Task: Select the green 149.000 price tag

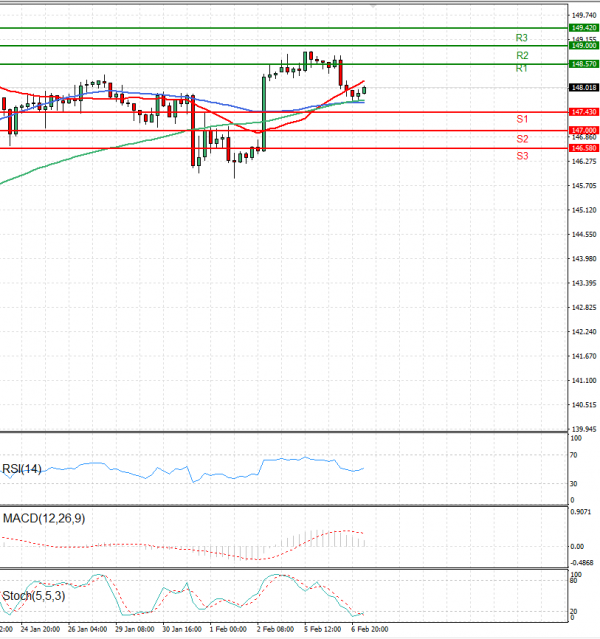Action: [x=584, y=46]
